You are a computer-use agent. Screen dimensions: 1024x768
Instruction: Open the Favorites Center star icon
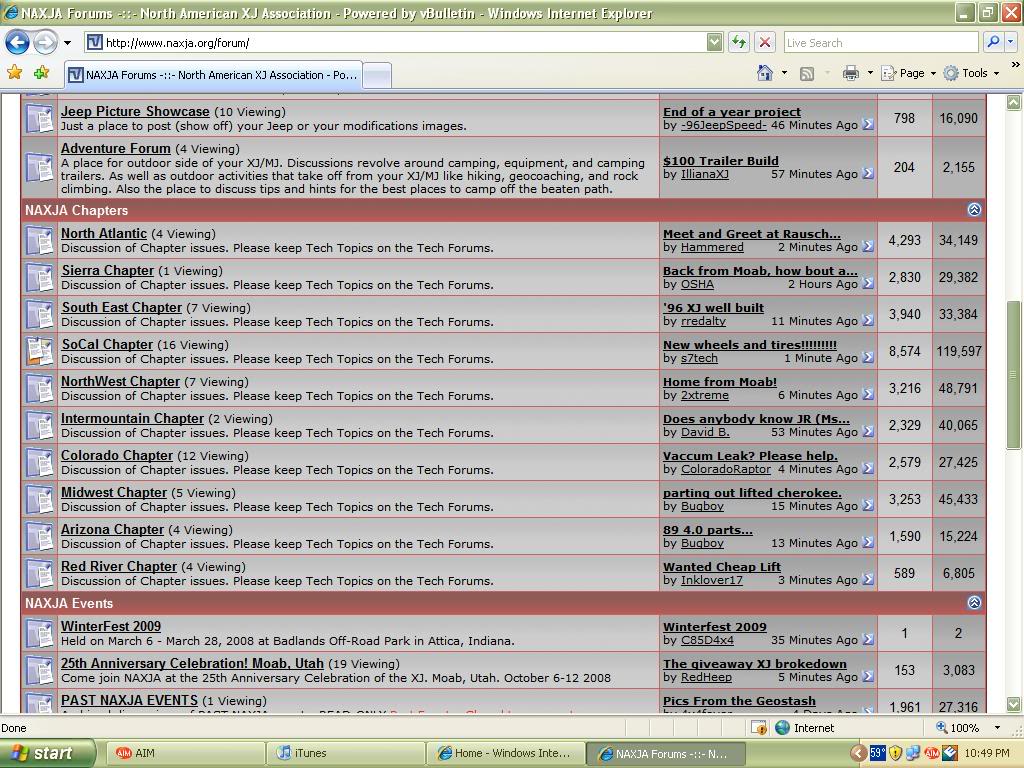[x=14, y=73]
